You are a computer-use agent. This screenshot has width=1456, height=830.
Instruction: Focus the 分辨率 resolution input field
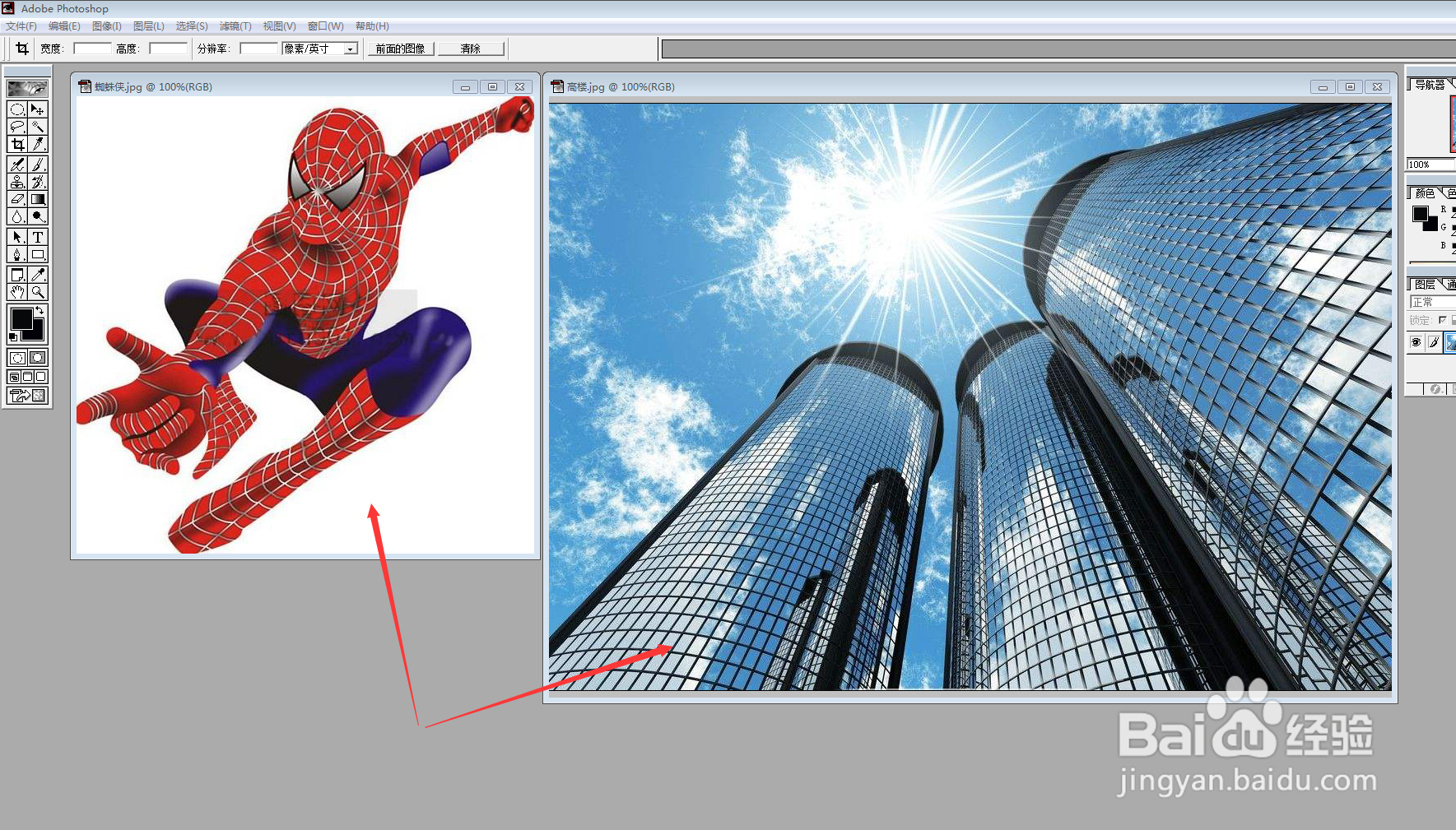coord(258,49)
